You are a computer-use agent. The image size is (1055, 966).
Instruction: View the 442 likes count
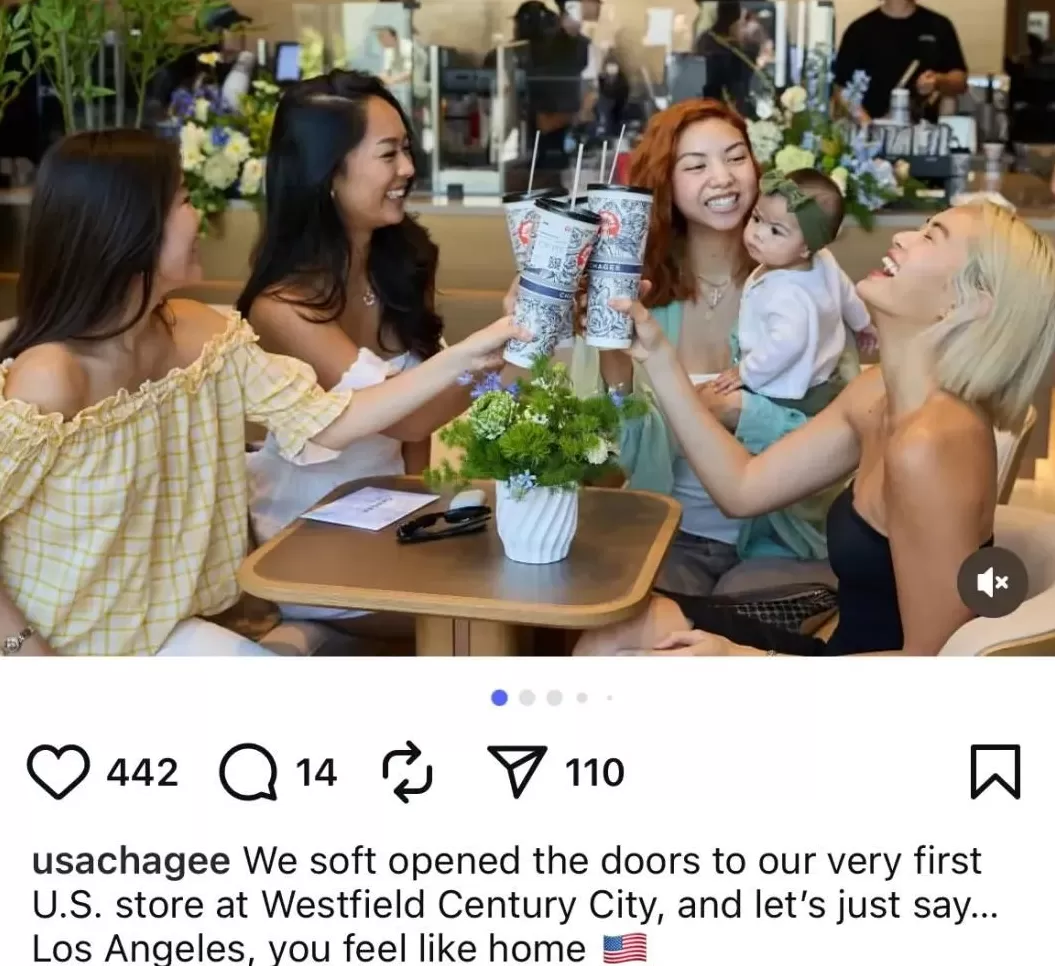click(143, 772)
